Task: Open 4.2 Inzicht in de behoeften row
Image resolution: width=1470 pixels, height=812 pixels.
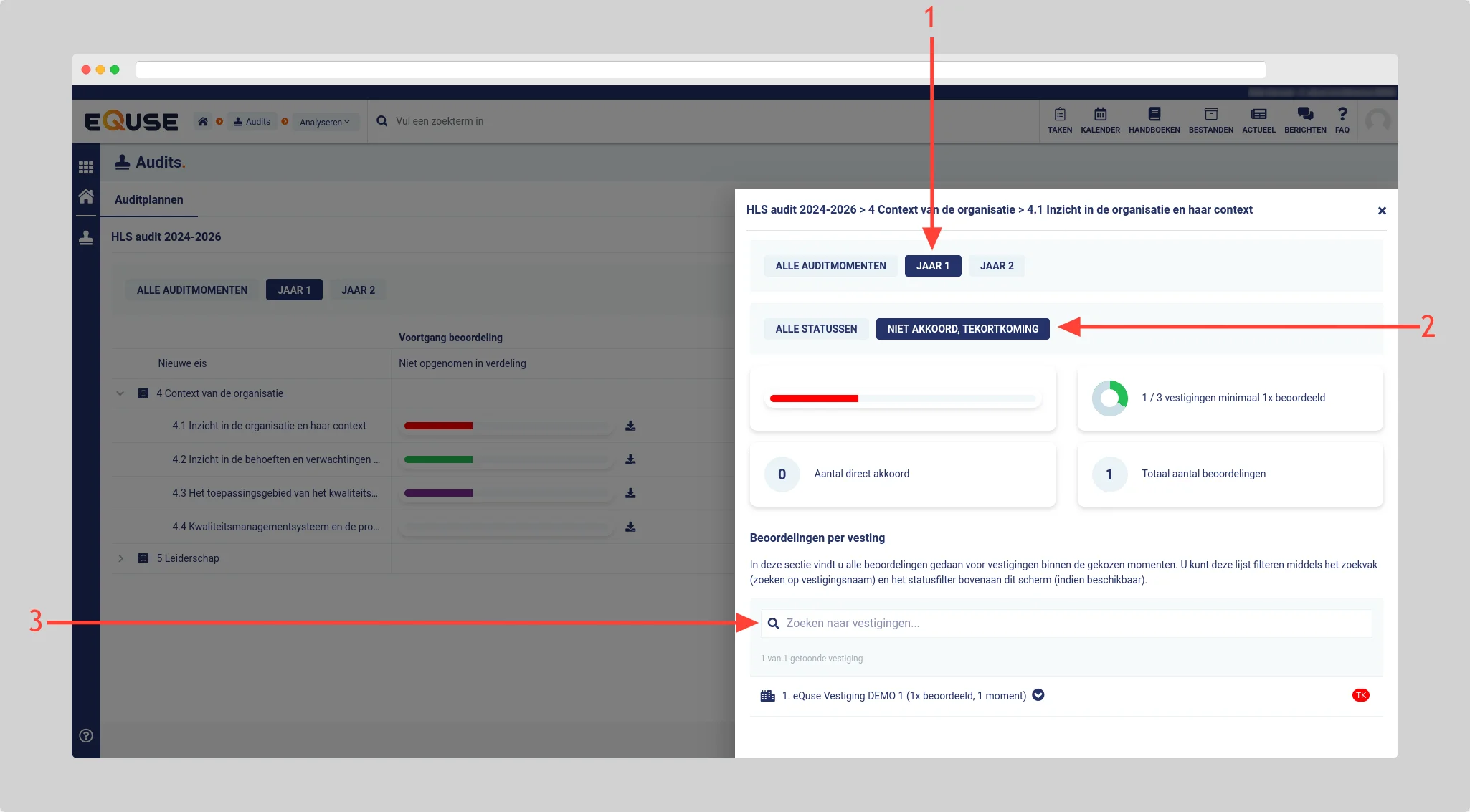Action: 276,459
